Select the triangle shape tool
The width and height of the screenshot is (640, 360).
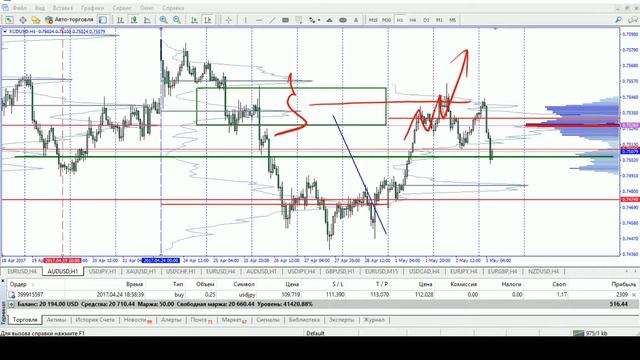329,20
